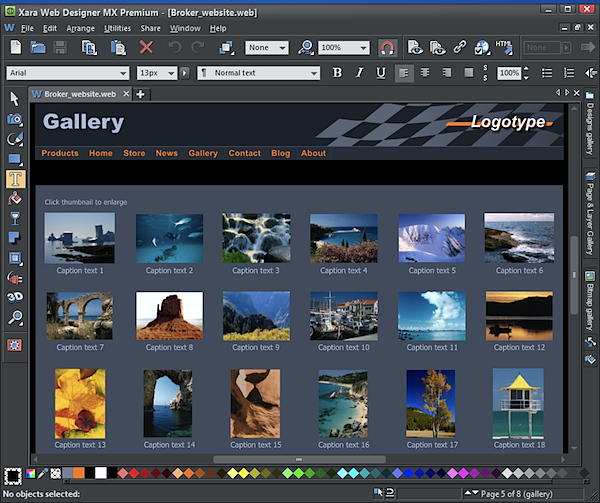The image size is (600, 503).
Task: Pick the Fill tool paint bucket
Action: 15,198
